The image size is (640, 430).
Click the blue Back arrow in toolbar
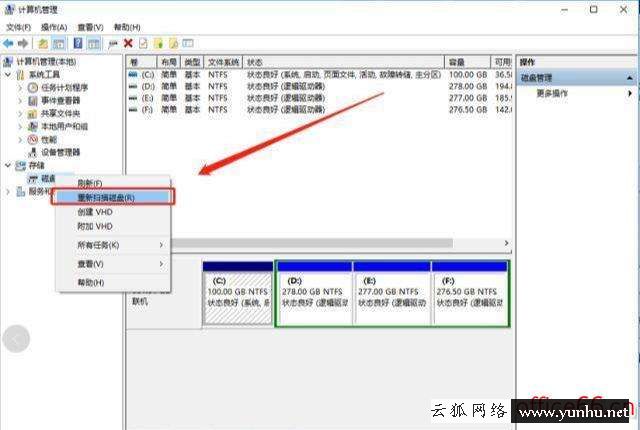click(x=8, y=43)
